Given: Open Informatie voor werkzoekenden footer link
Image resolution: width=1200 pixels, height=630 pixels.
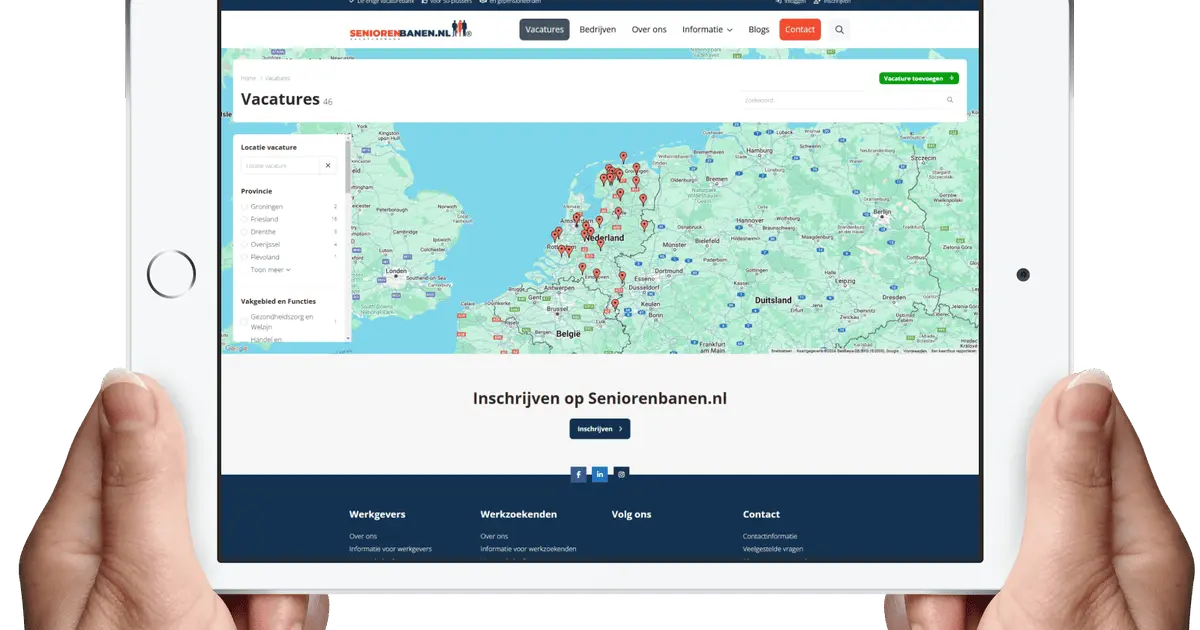Looking at the screenshot, I should (528, 549).
